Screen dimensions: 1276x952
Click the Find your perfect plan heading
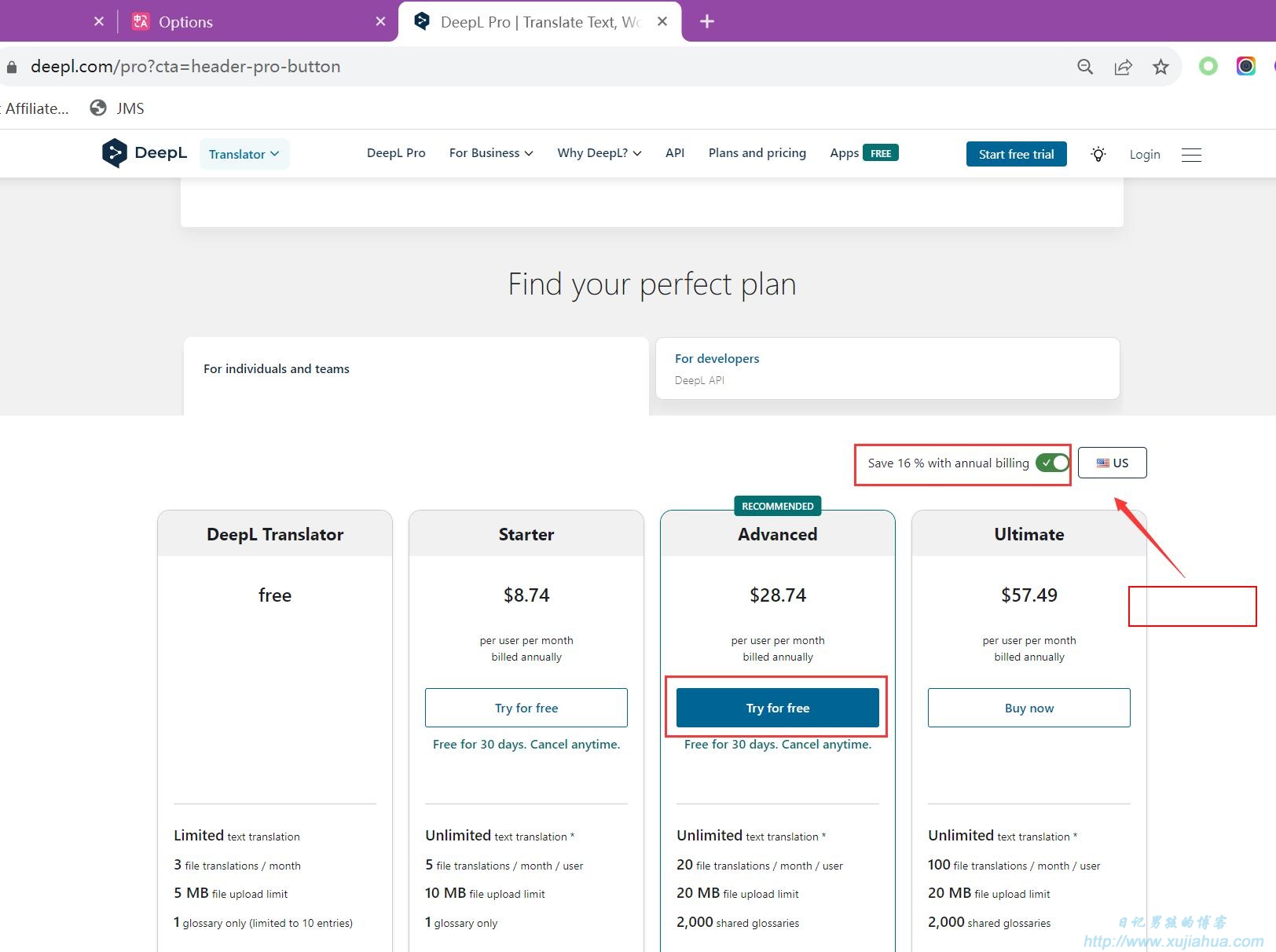(652, 284)
